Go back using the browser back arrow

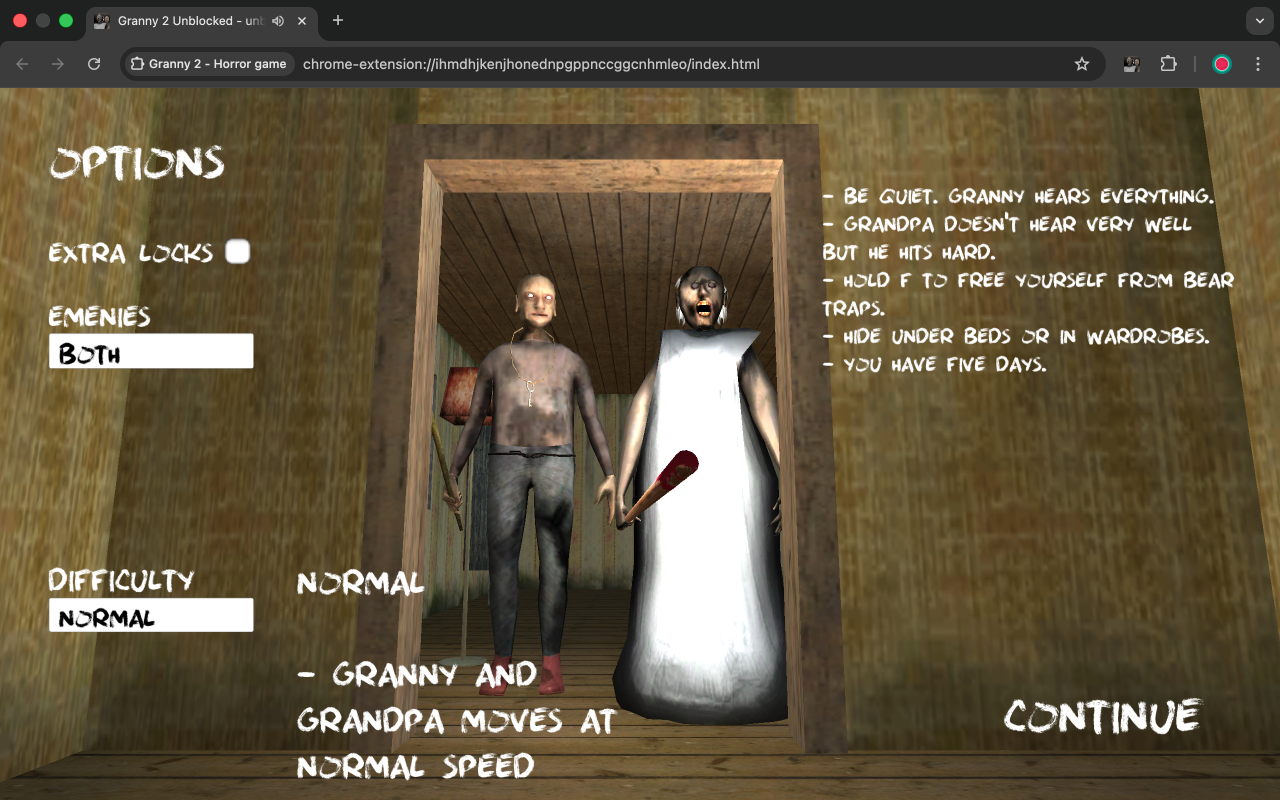click(22, 64)
